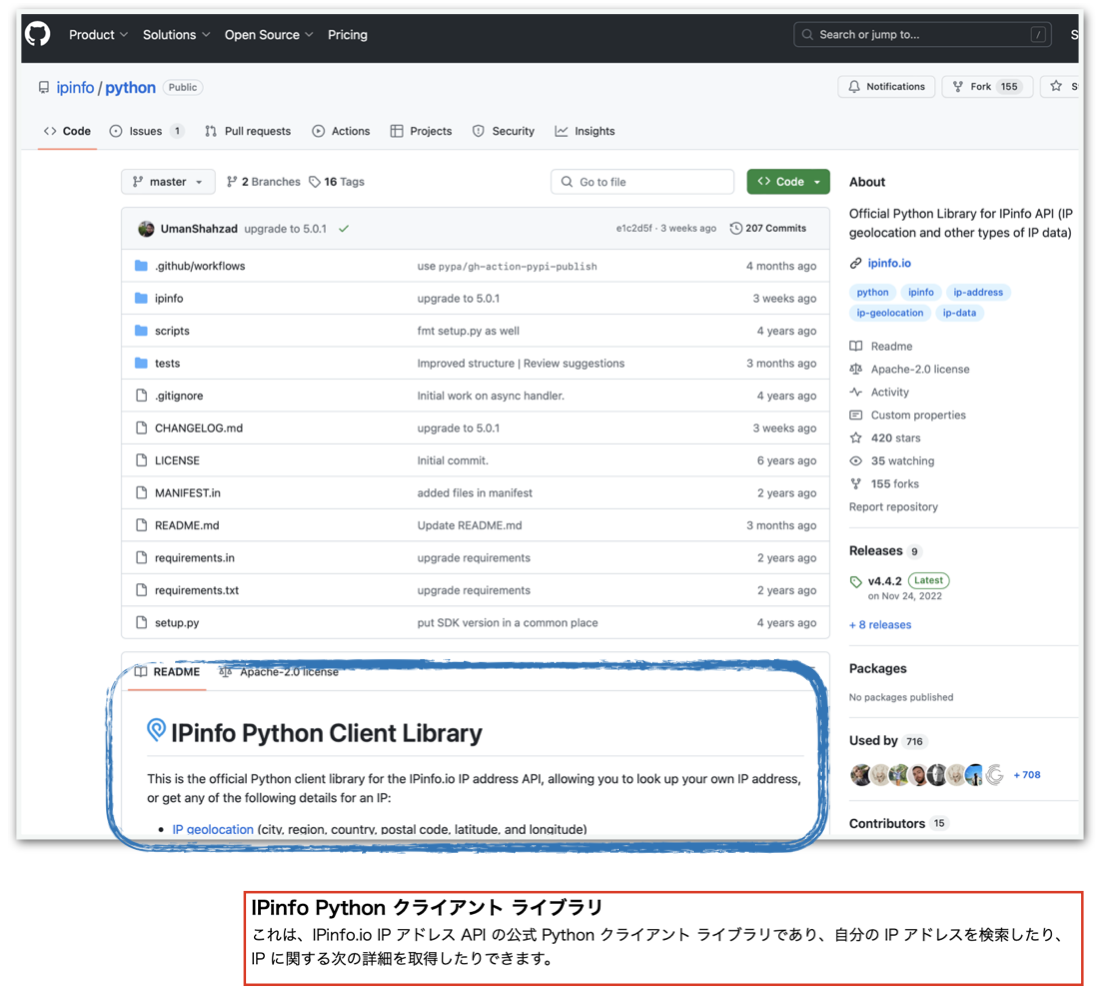This screenshot has width=1120, height=1002.
Task: Click the green commit check mark
Action: point(346,228)
